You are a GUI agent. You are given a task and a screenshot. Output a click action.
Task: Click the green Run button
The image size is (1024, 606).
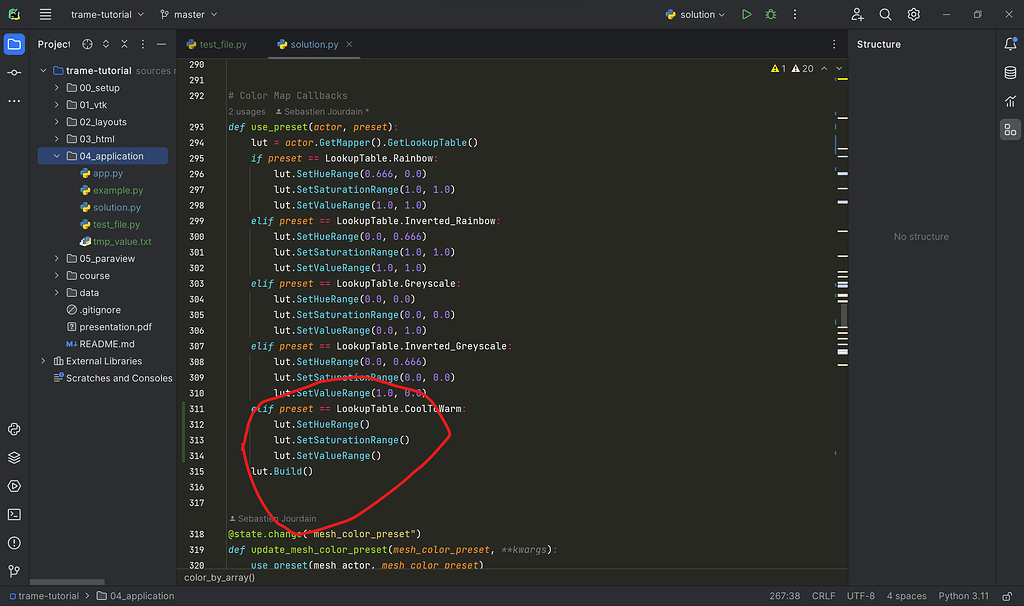[746, 15]
